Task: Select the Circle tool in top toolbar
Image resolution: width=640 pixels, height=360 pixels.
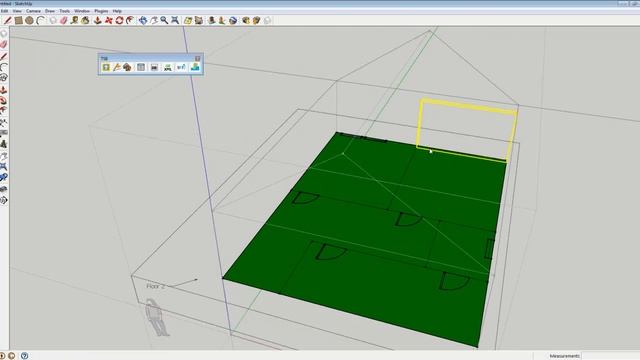Action: pos(29,20)
